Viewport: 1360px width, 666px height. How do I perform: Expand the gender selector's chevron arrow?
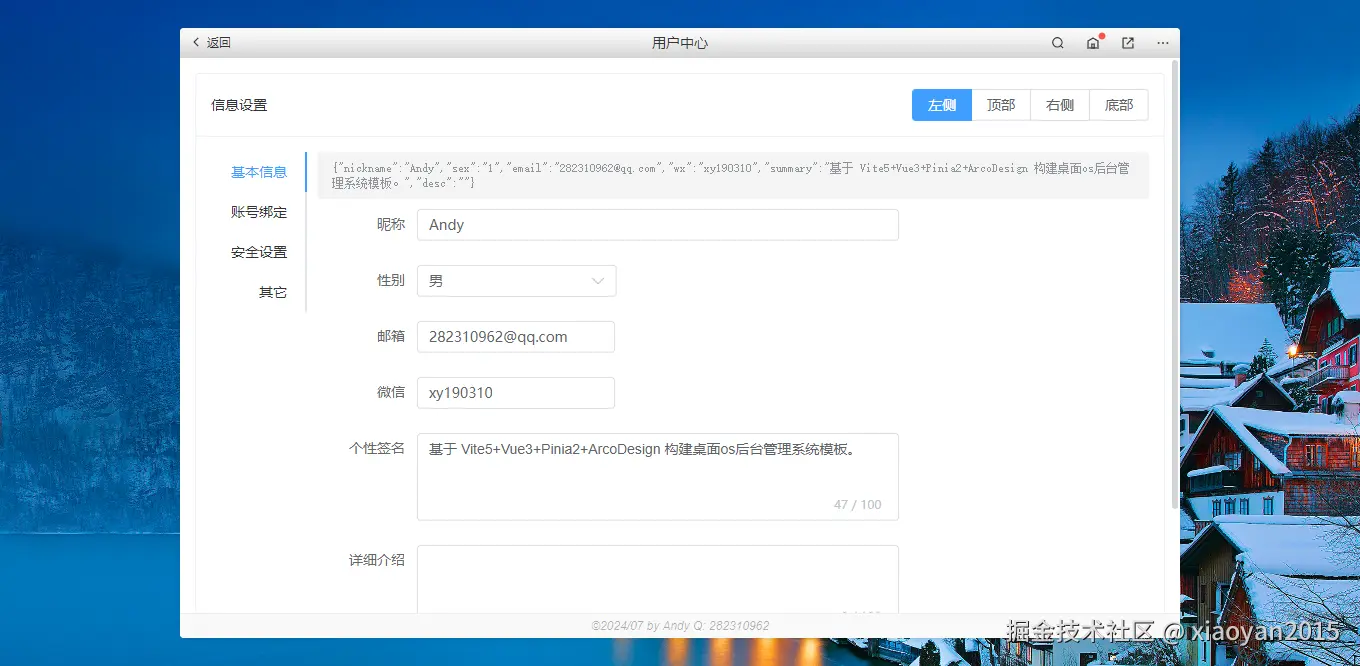tap(597, 281)
